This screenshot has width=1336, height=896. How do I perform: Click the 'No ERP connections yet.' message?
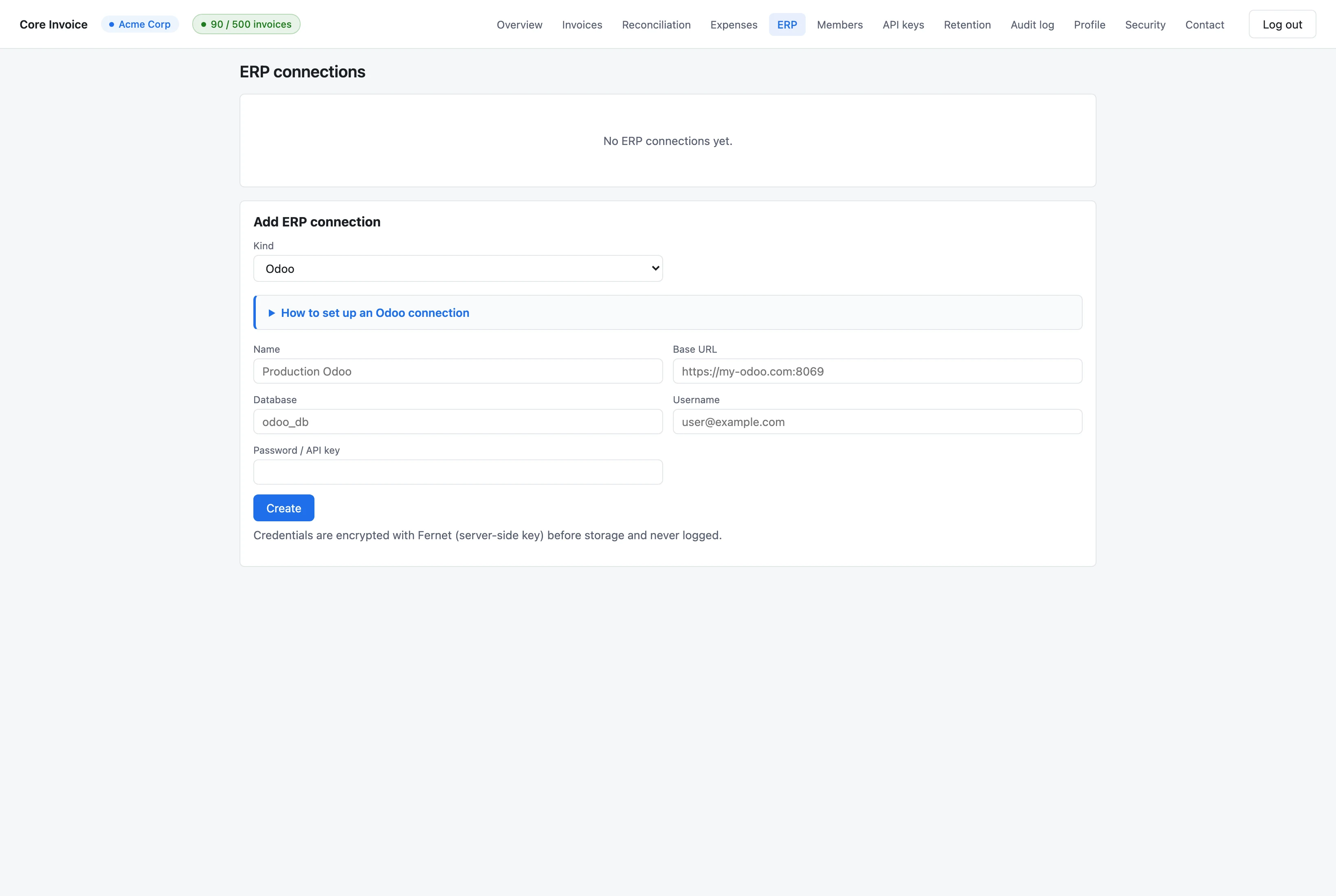tap(668, 141)
